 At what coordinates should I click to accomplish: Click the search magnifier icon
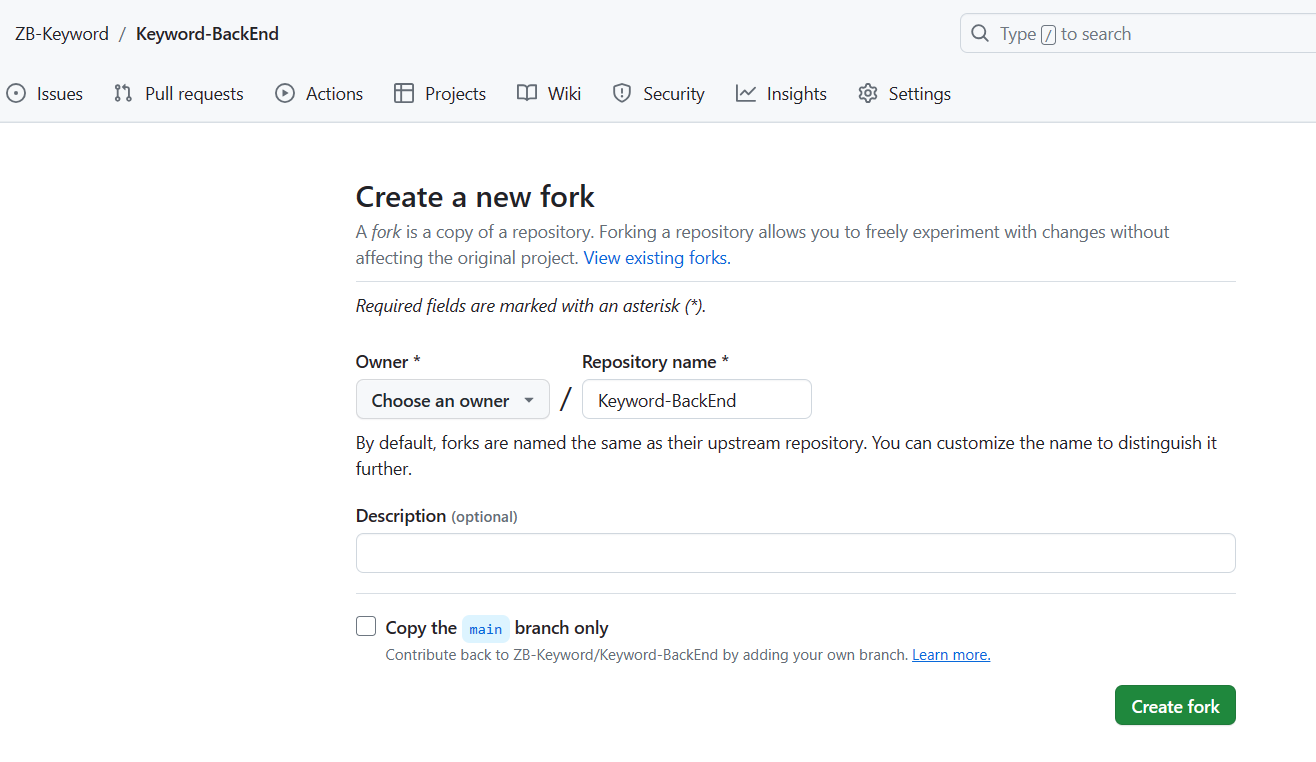[980, 33]
